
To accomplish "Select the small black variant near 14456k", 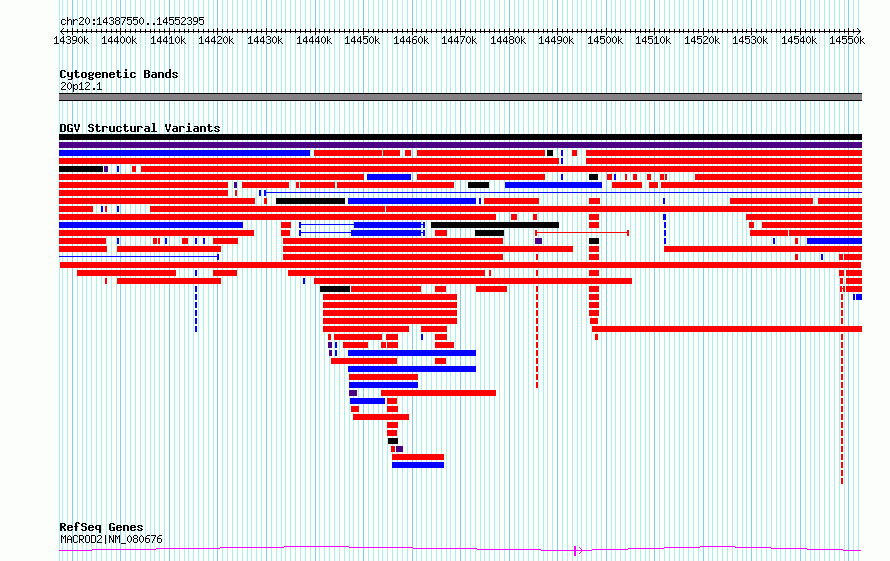I will [x=393, y=441].
